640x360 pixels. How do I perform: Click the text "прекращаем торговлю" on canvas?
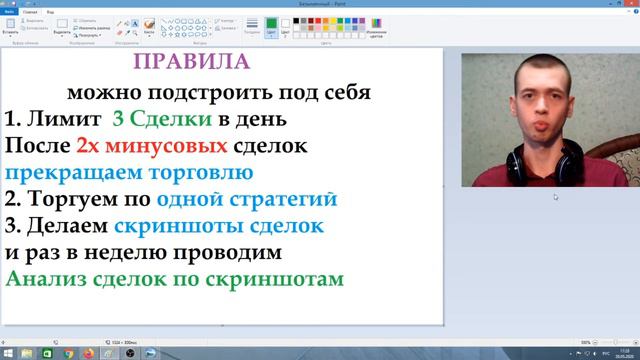click(x=129, y=173)
